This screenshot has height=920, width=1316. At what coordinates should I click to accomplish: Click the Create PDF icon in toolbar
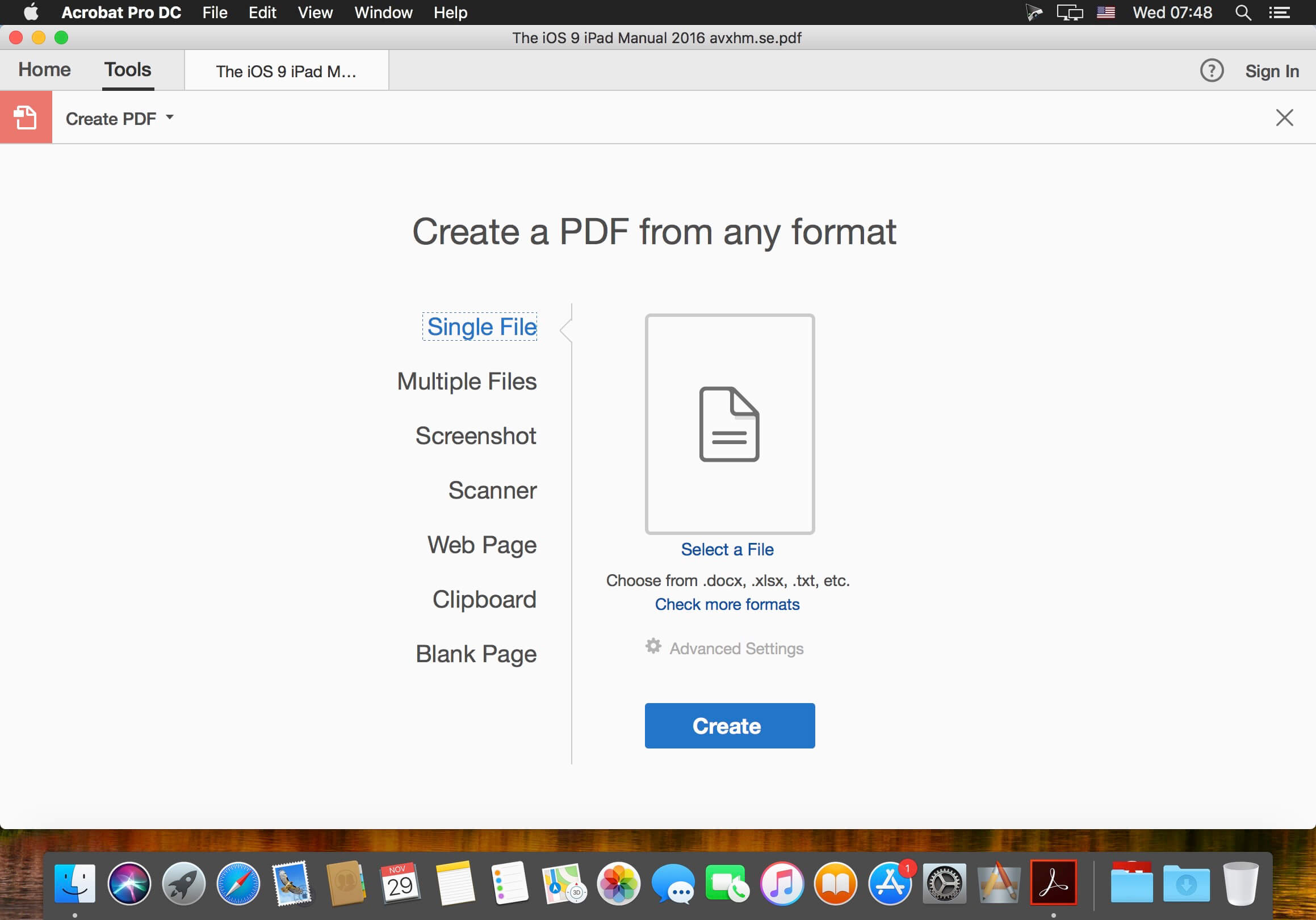(x=25, y=118)
